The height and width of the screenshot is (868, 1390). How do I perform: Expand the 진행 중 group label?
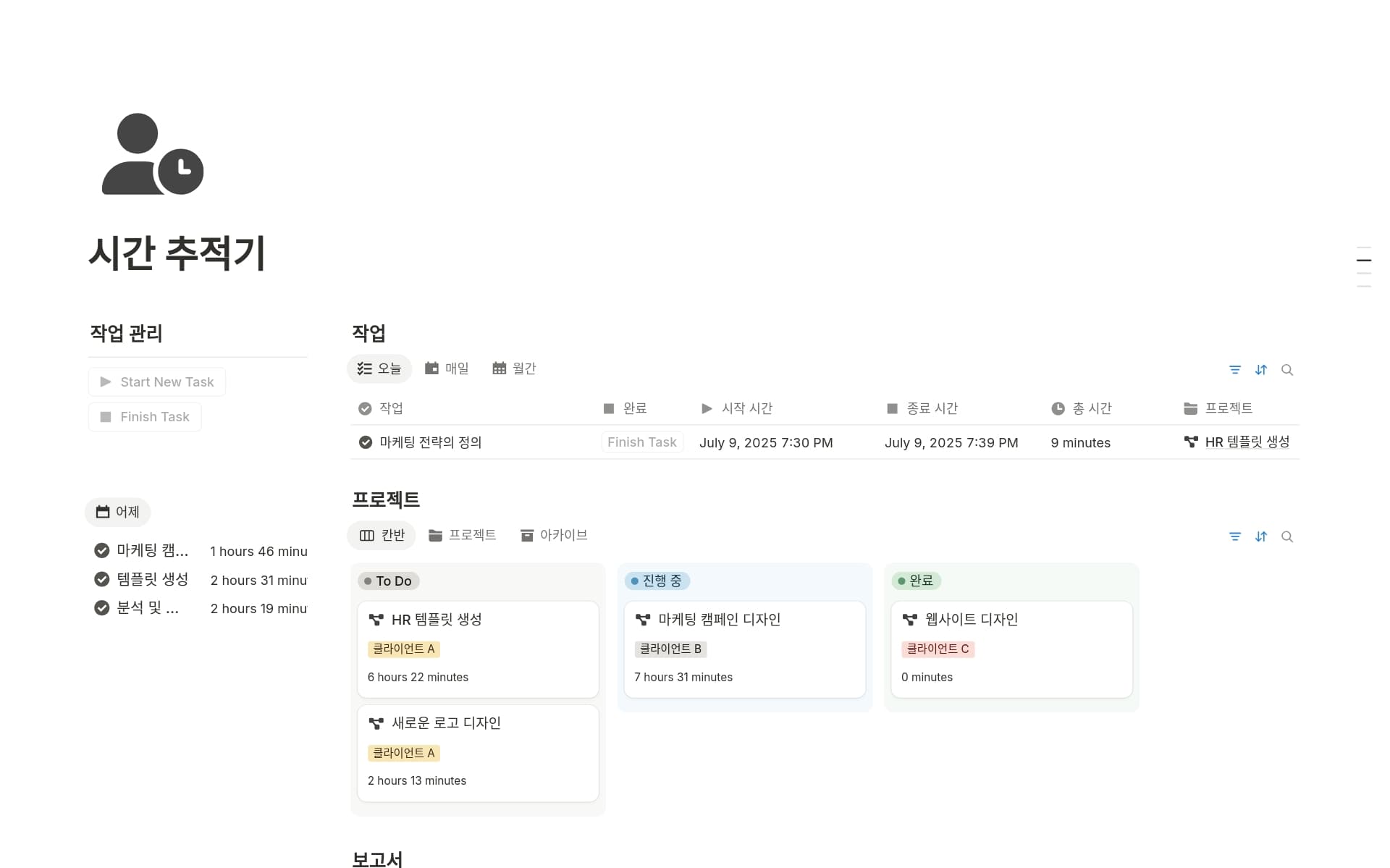click(x=657, y=581)
